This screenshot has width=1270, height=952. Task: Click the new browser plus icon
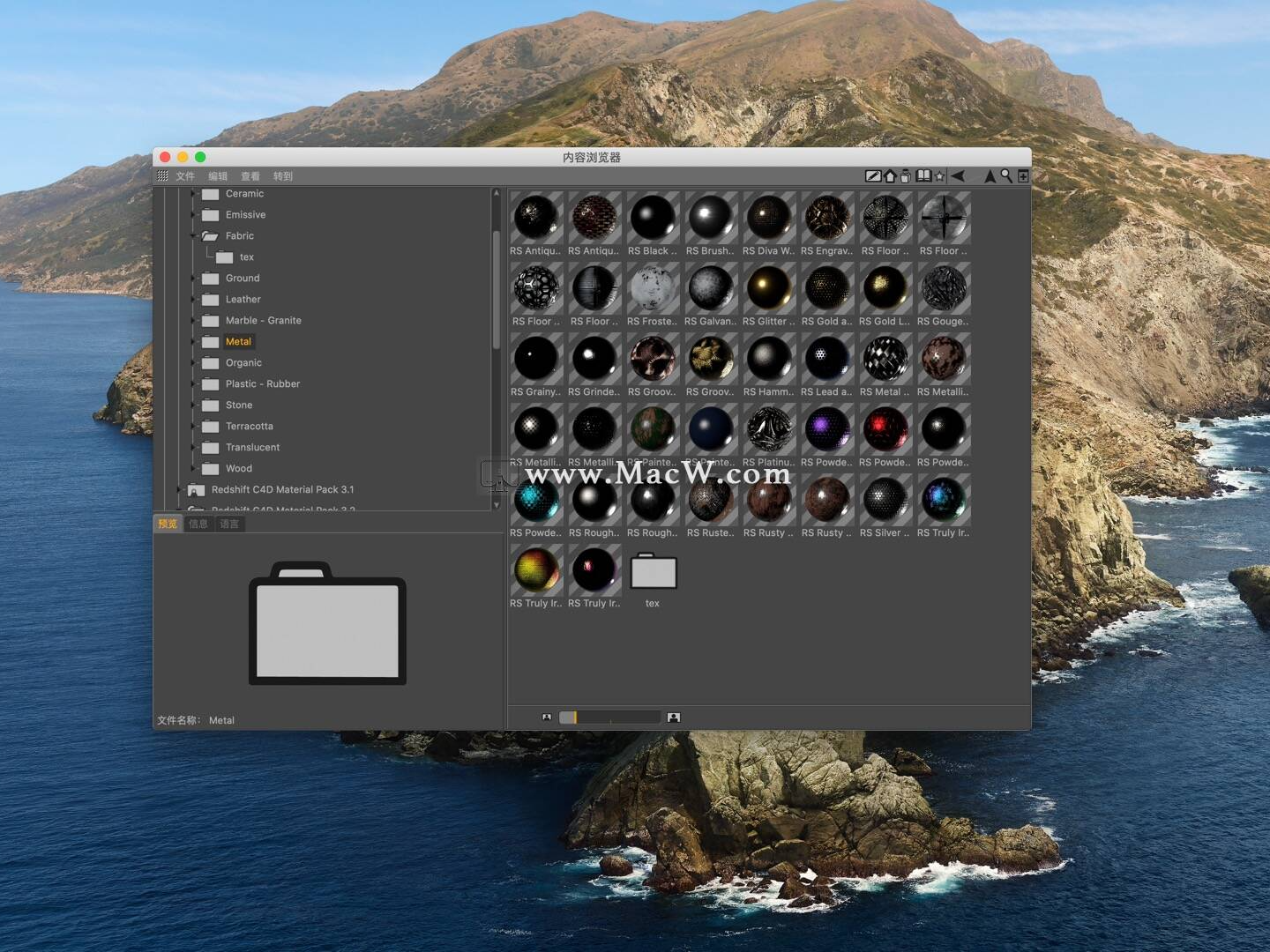pyautogui.click(x=1022, y=175)
